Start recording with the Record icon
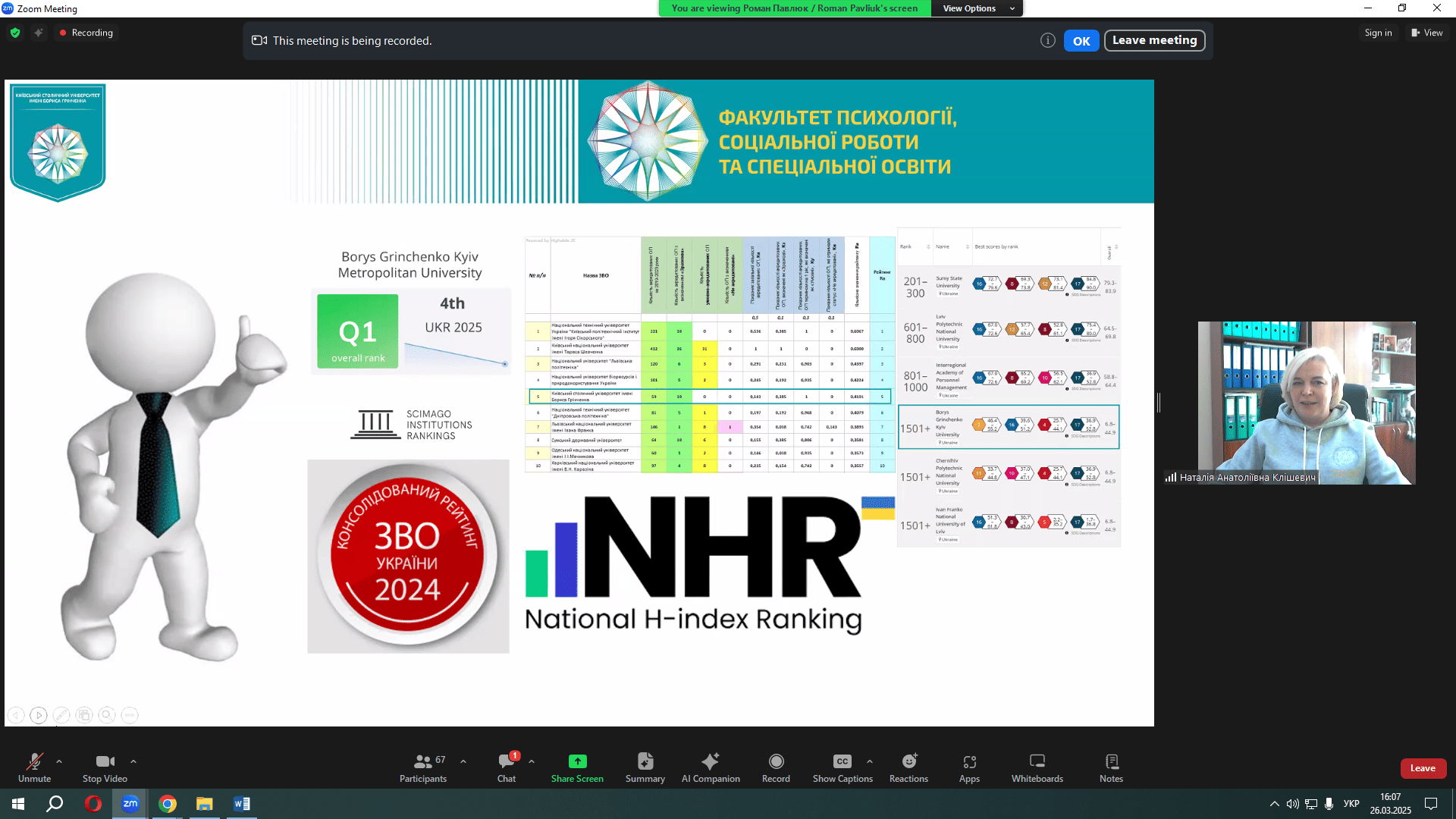This screenshot has height=819, width=1456. pos(776,761)
